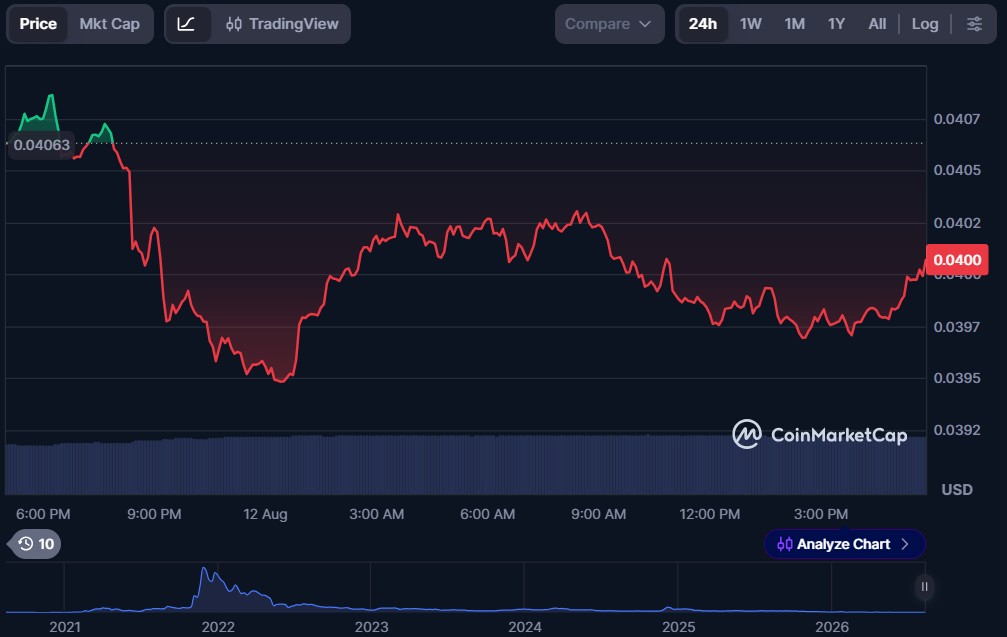Open chart settings sliders icon

click(974, 24)
